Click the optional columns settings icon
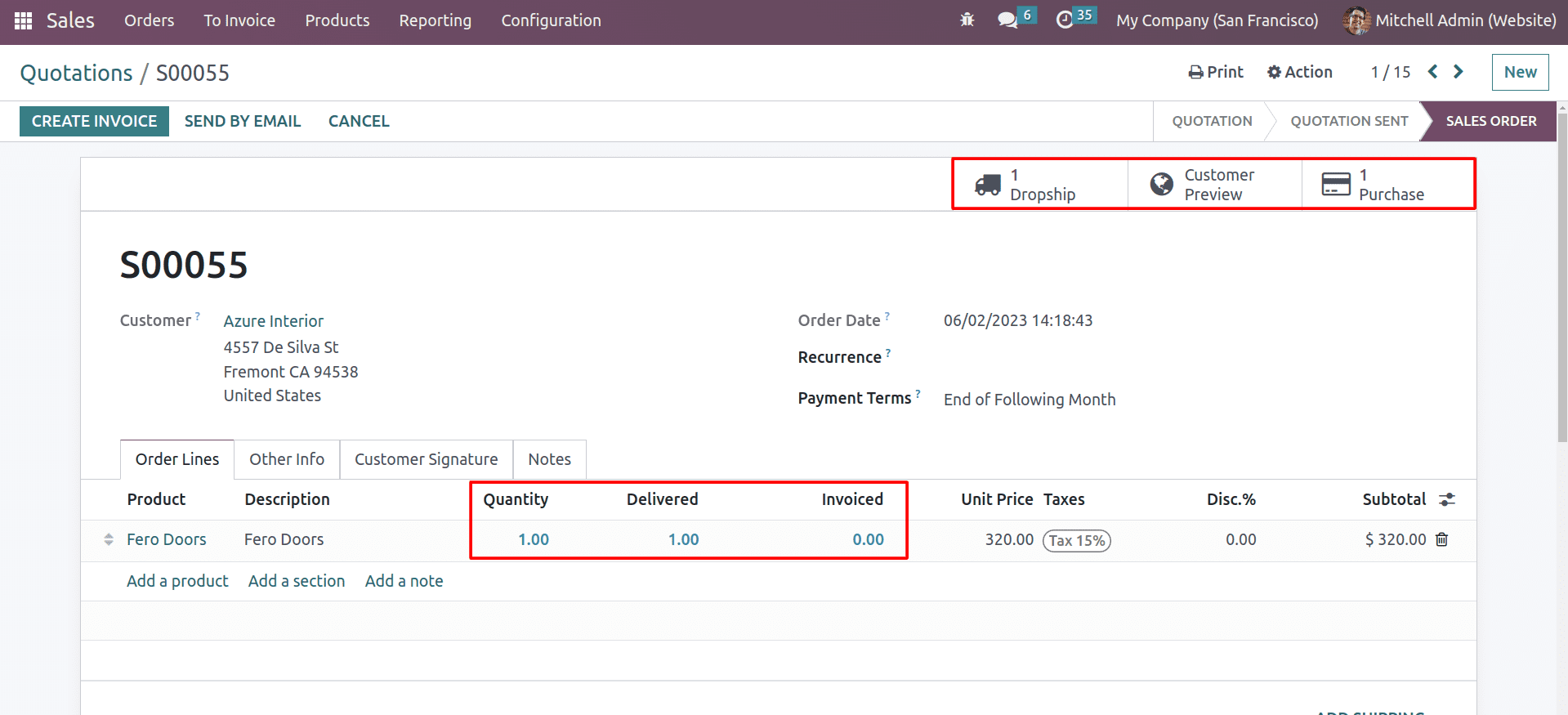 [x=1447, y=499]
